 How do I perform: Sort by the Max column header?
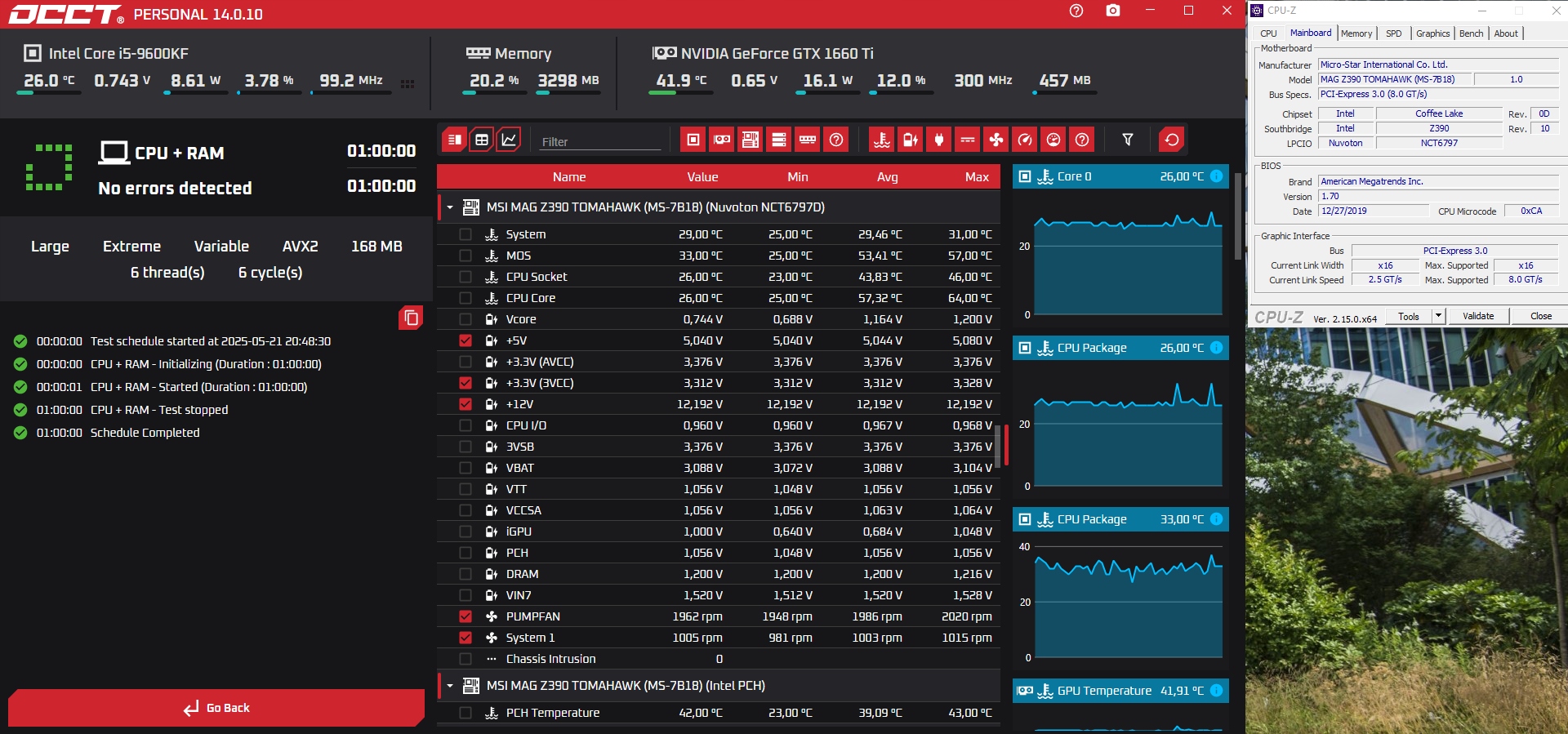click(977, 176)
